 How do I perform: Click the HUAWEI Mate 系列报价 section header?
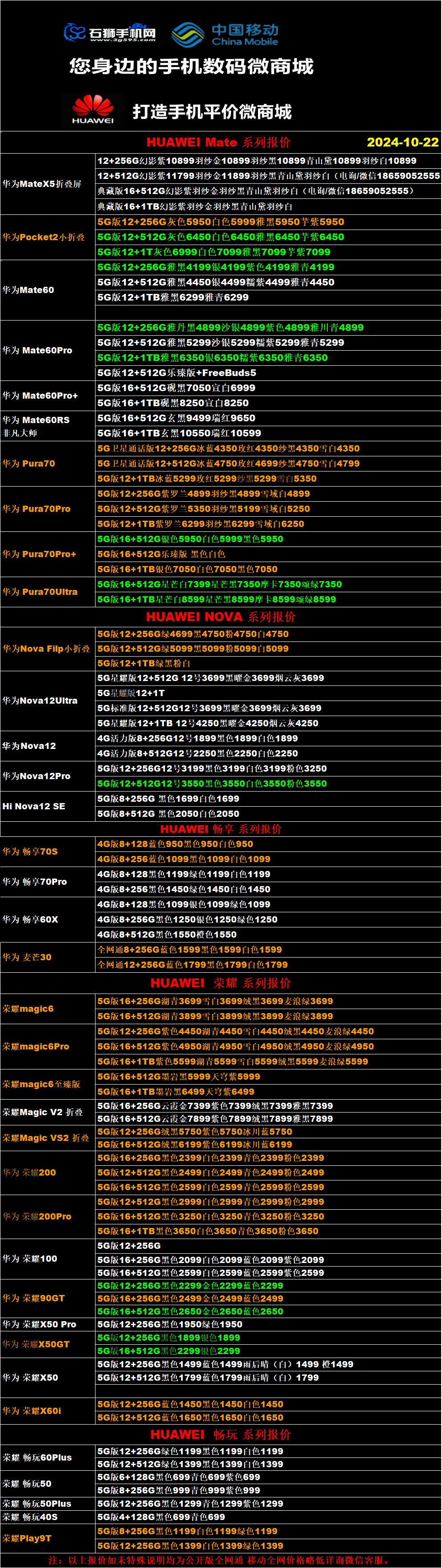(219, 143)
